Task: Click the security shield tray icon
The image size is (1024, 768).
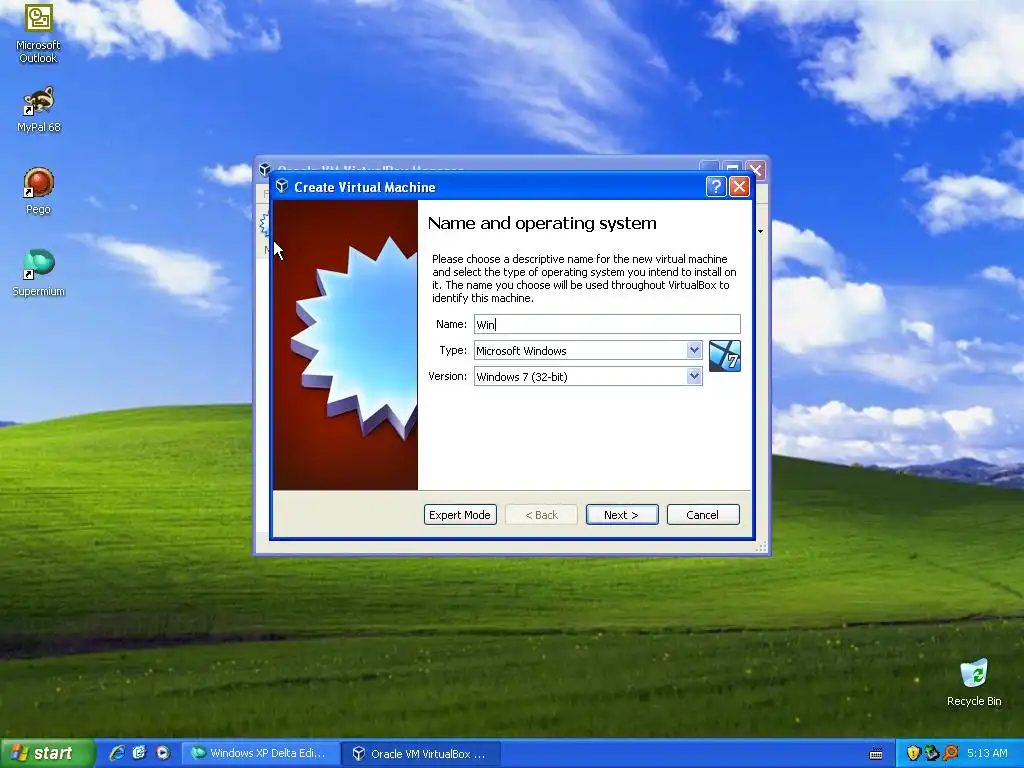Action: pos(913,753)
